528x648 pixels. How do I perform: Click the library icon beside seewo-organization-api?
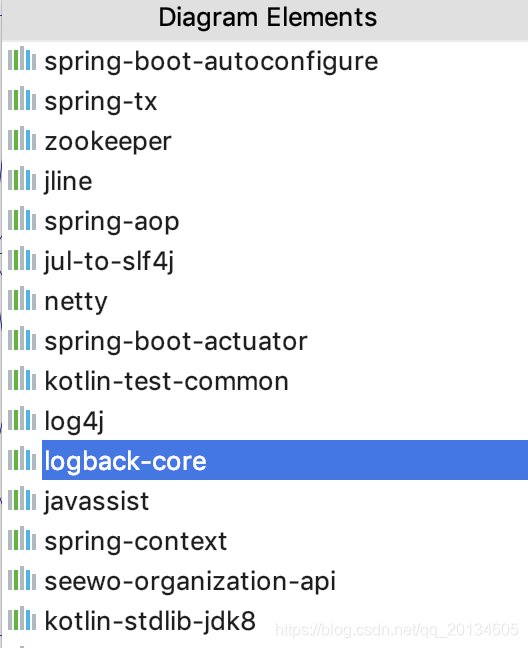tap(22, 579)
